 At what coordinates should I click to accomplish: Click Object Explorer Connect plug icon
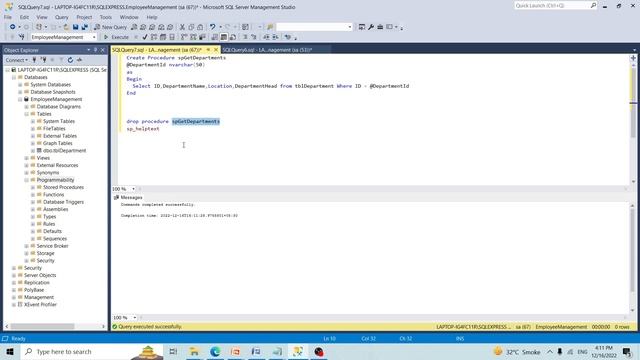[34, 60]
